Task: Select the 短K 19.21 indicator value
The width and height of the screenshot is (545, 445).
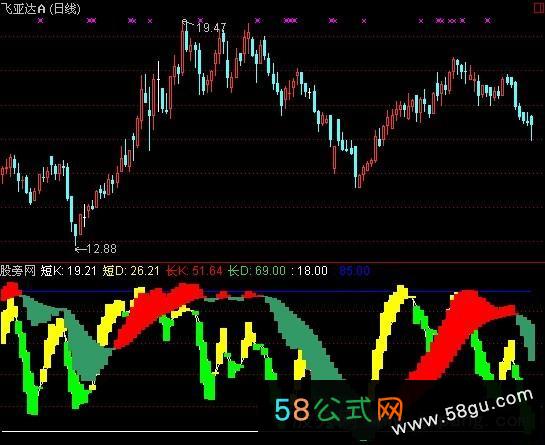Action: tap(68, 270)
